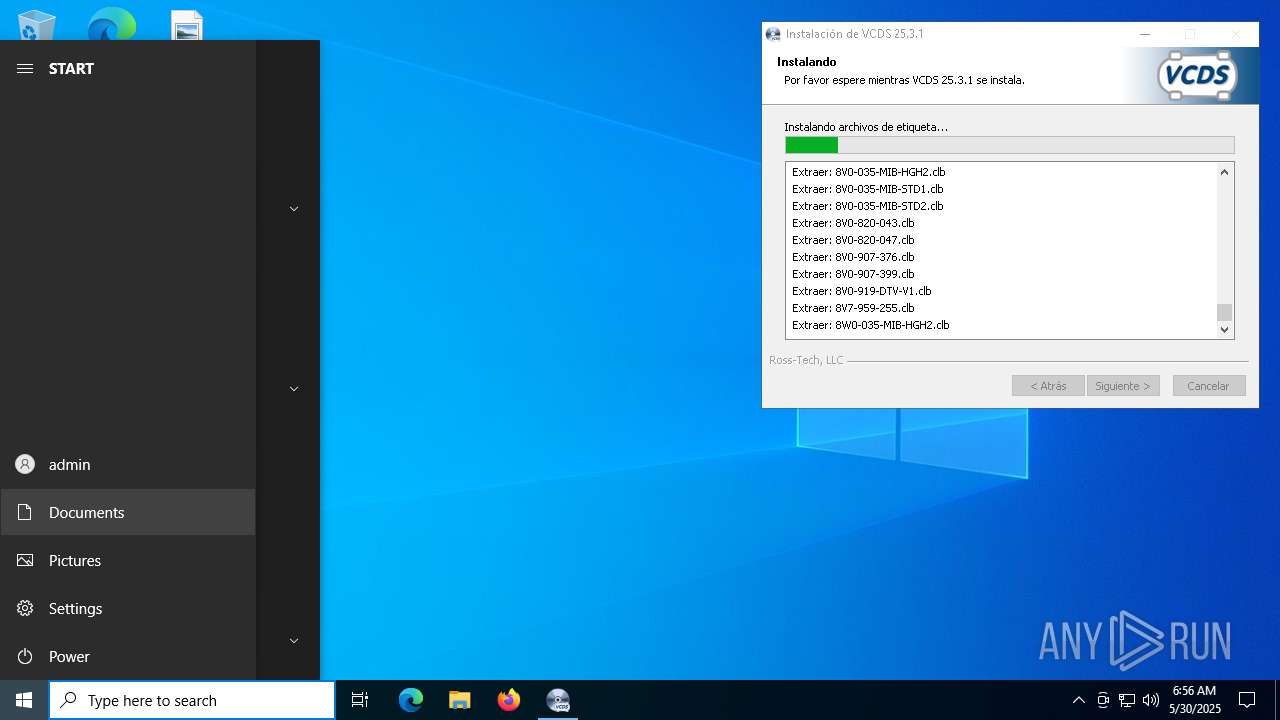
Task: Expand the first Start menu group chevron
Action: click(294, 209)
